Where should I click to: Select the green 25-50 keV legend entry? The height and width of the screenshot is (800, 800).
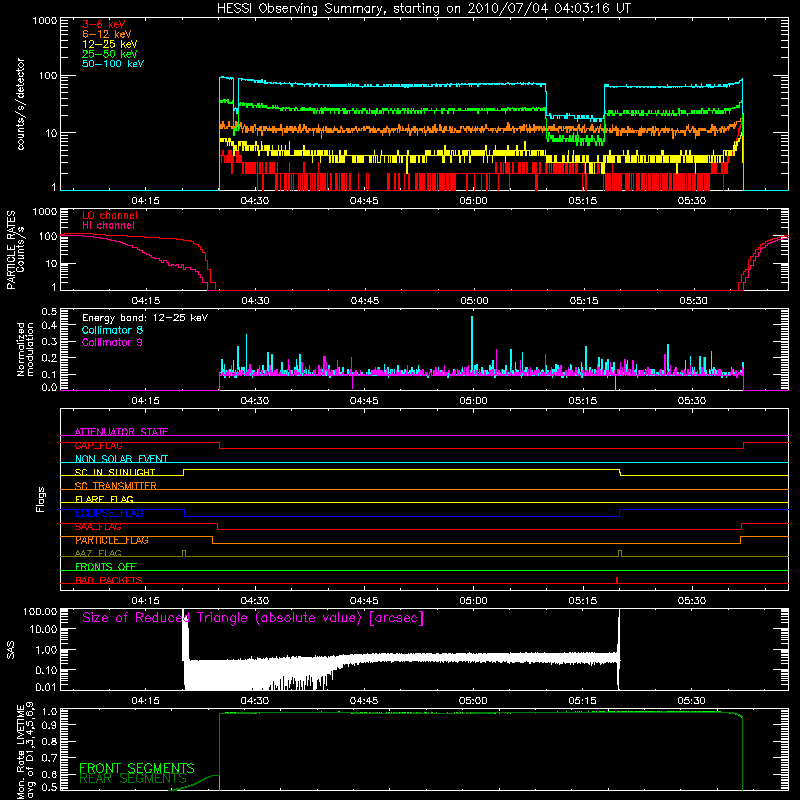(110, 54)
